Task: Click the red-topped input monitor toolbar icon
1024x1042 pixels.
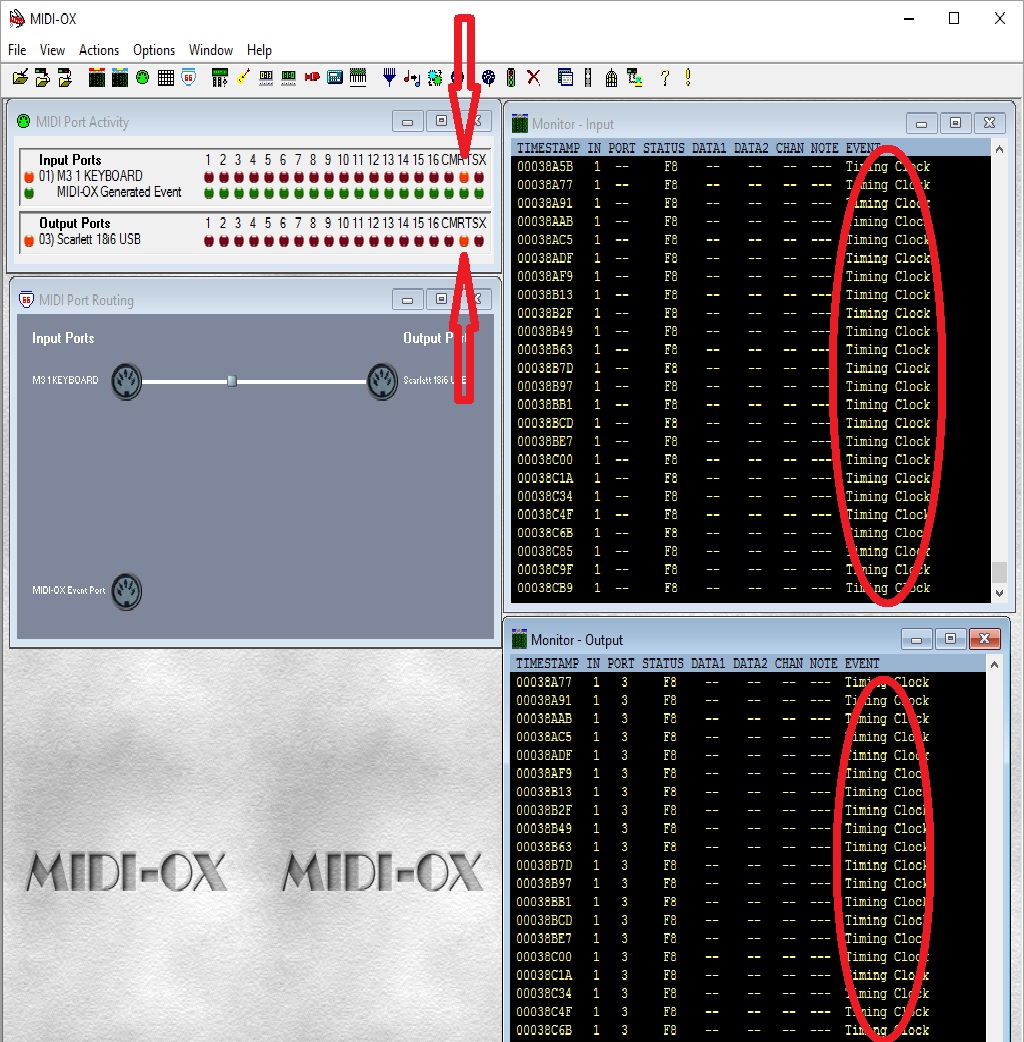Action: point(97,78)
